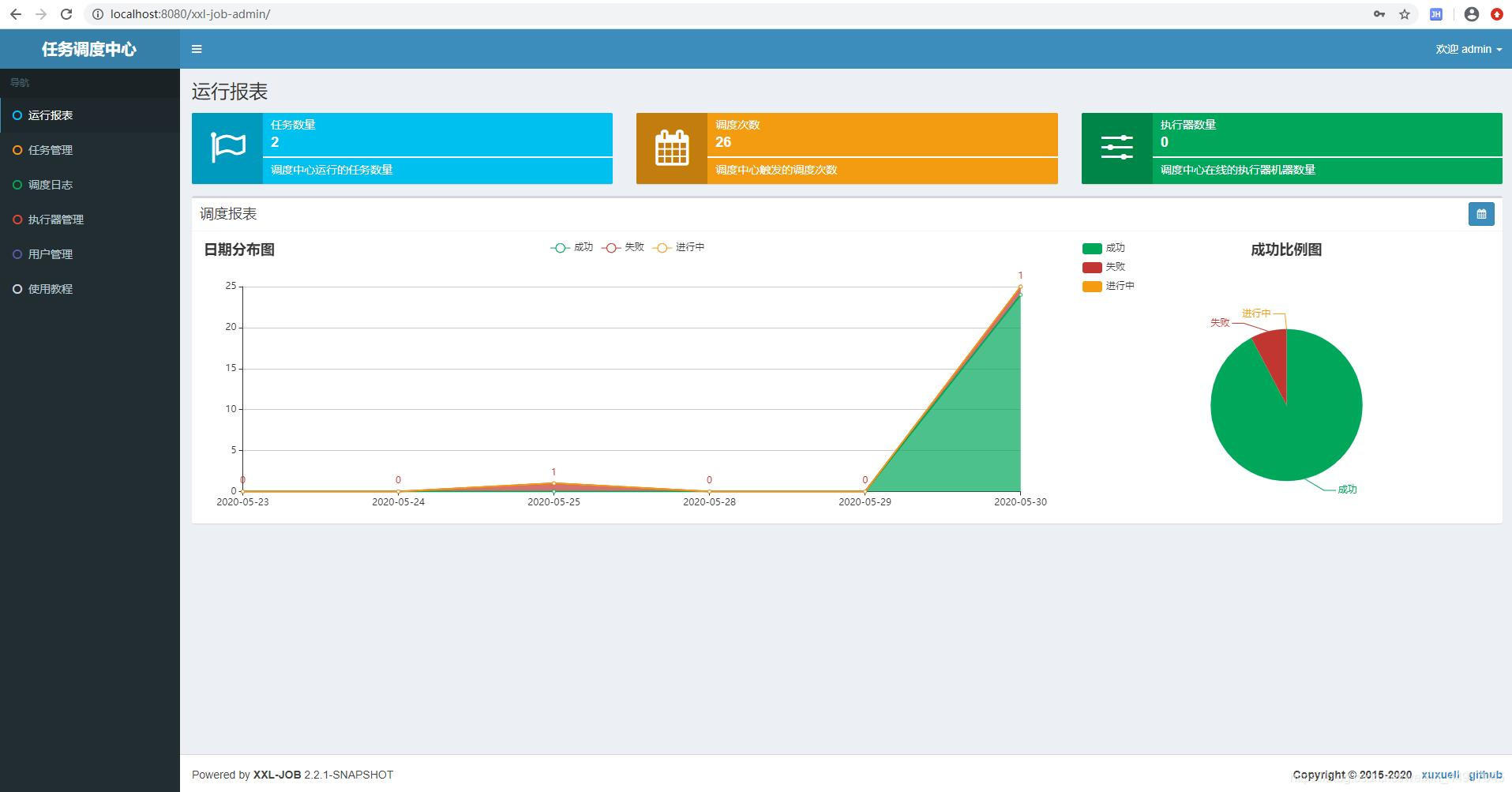Screen dimensions: 1512x792
Task: Click the browser forward arrow
Action: point(41,14)
